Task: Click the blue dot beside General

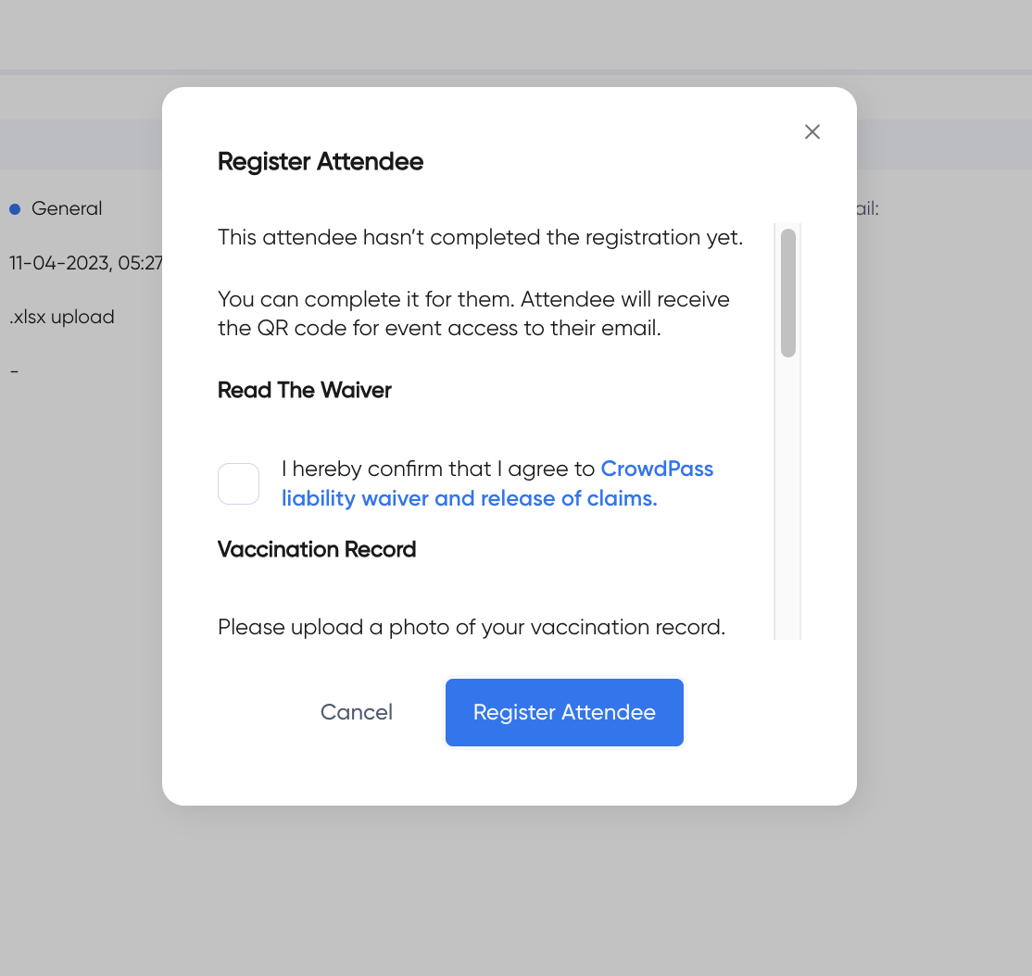Action: [15, 208]
